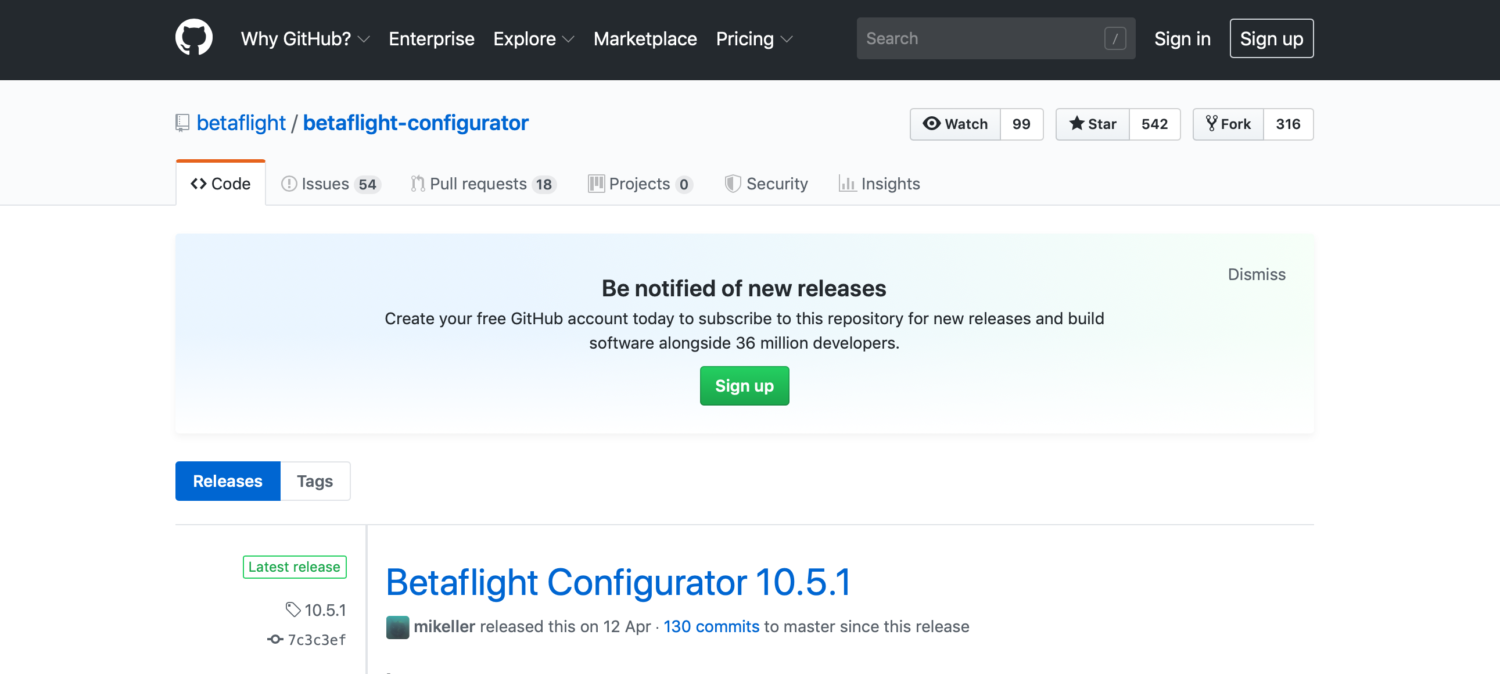Viewport: 1500px width, 674px height.
Task: Click mikeller's avatar thumbnail
Action: (396, 628)
